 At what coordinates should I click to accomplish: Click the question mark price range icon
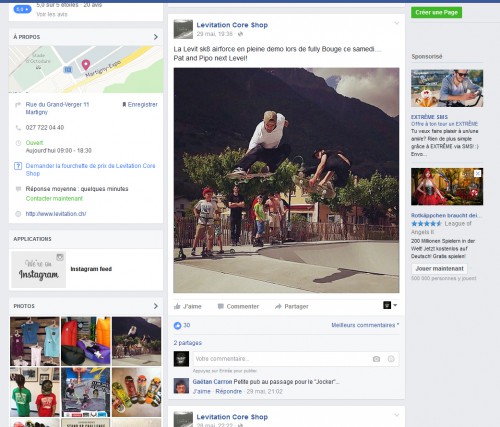click(18, 166)
